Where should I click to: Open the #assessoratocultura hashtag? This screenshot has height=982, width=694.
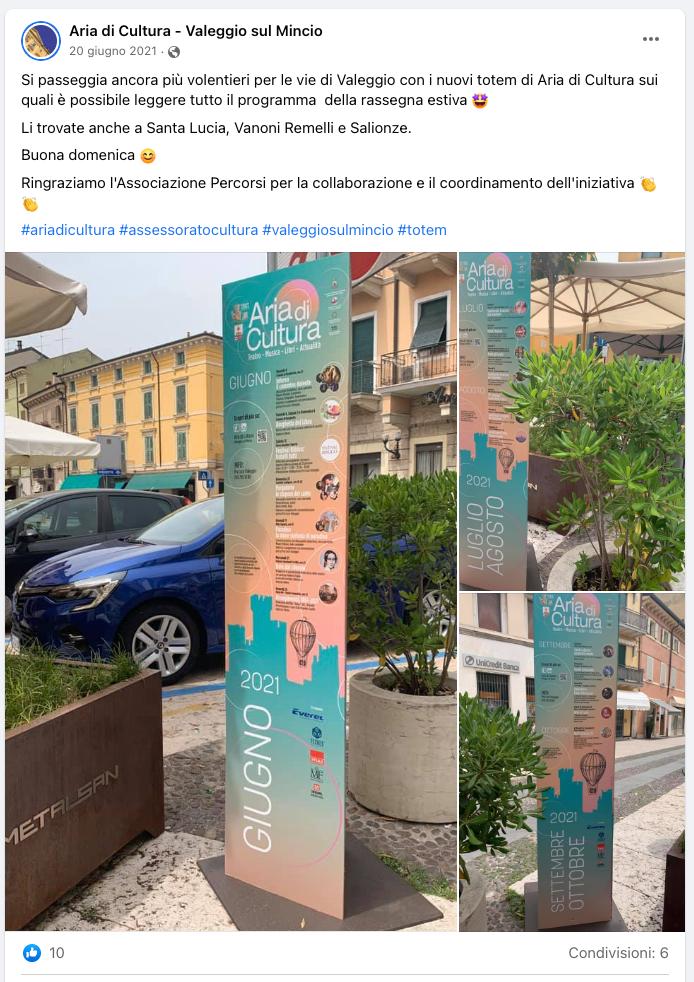[189, 230]
